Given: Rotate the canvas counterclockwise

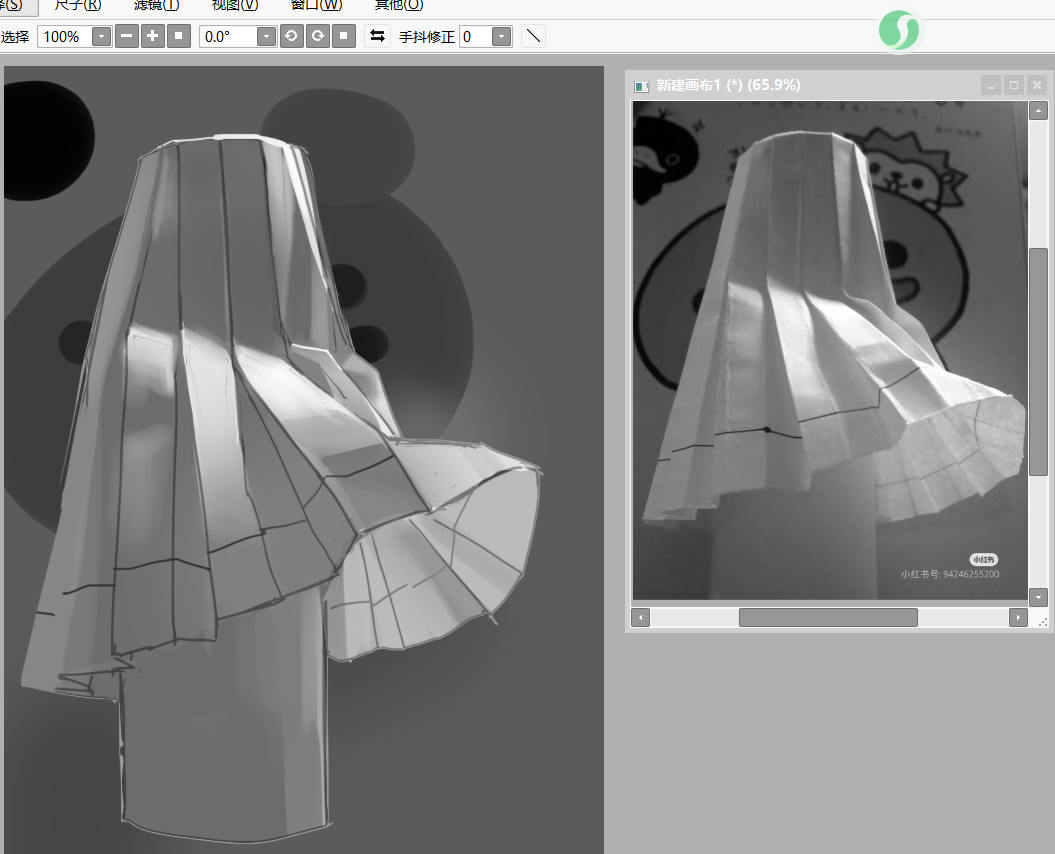Looking at the screenshot, I should [291, 36].
